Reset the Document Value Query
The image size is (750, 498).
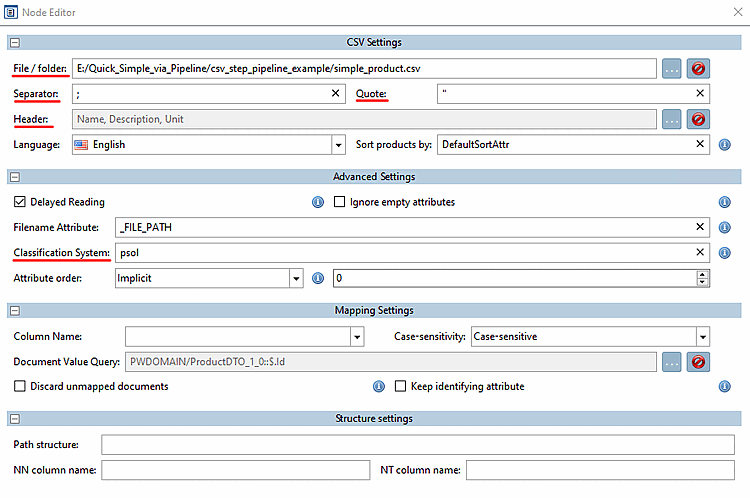pyautogui.click(x=698, y=362)
